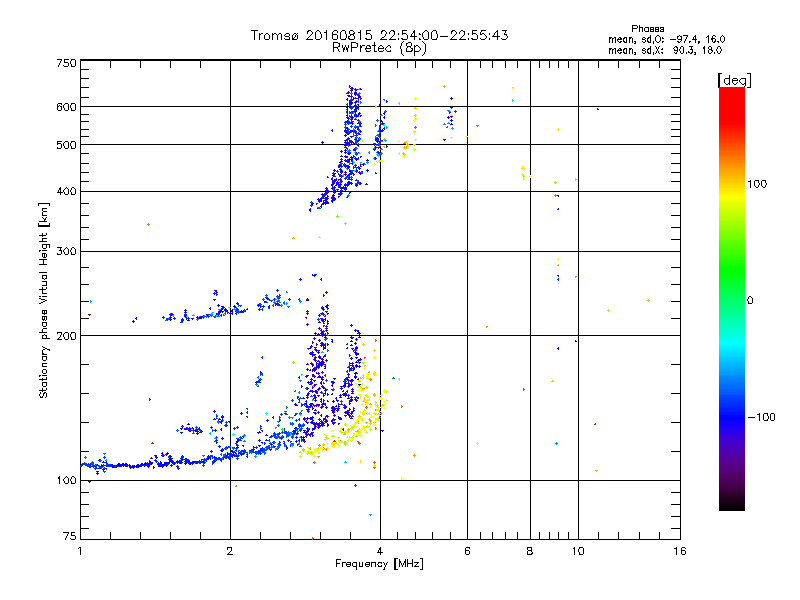Click the y-axis tick label '75'
Image resolution: width=800 pixels, height=600 pixels.
tap(70, 536)
